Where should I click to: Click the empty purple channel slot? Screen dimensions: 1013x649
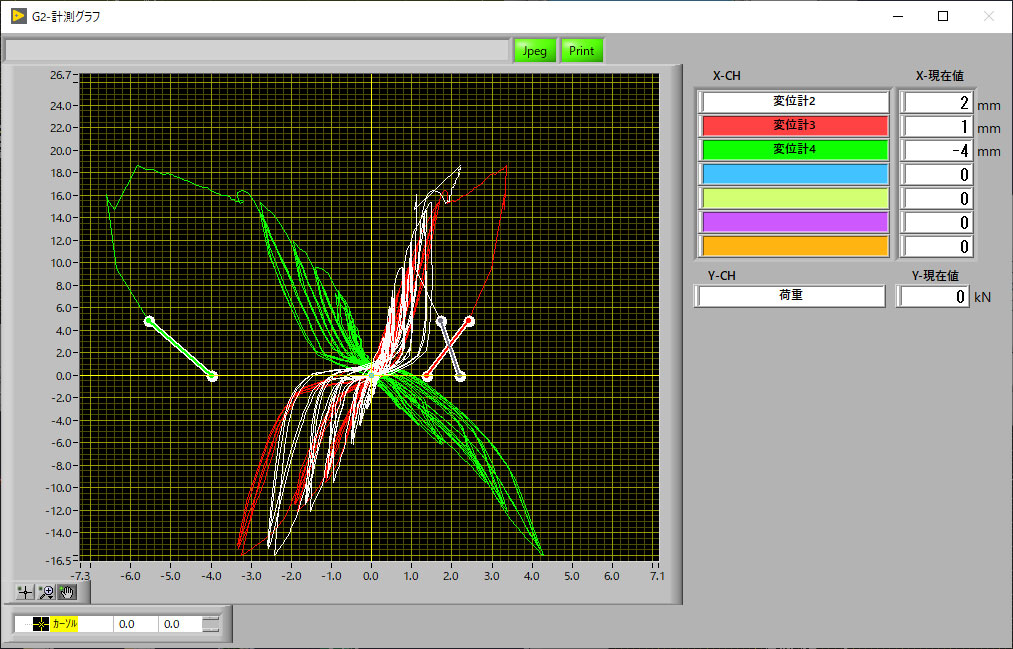[795, 222]
